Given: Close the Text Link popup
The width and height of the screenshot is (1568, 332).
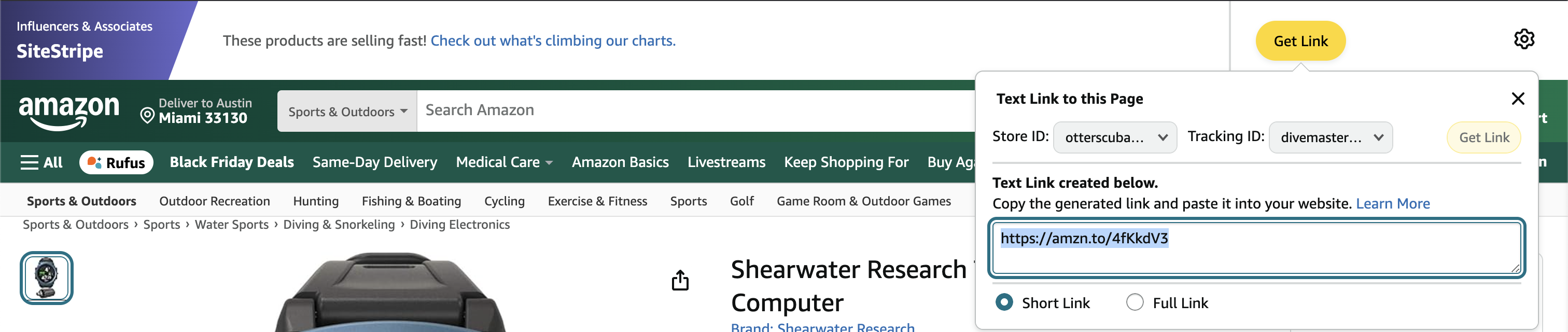Looking at the screenshot, I should [1518, 99].
